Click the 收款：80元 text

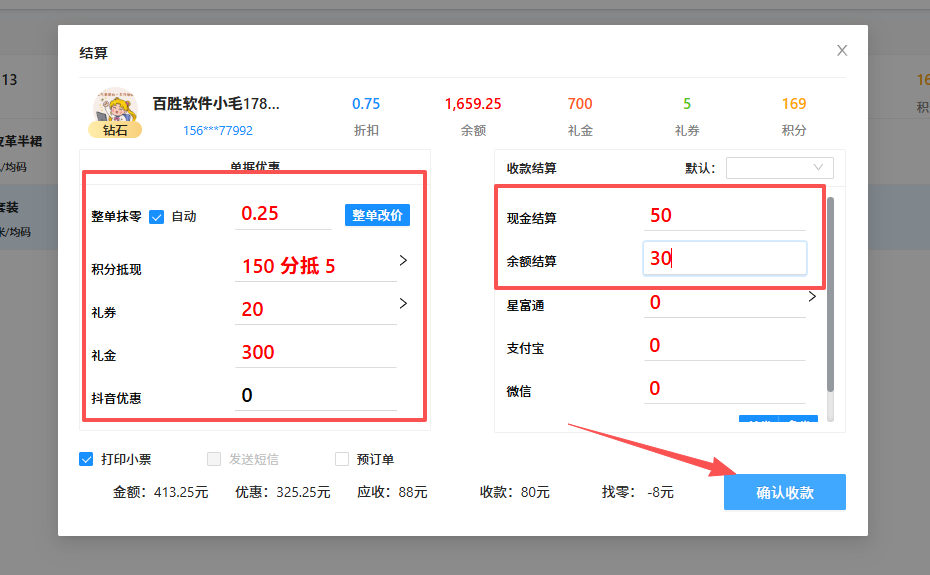click(515, 493)
